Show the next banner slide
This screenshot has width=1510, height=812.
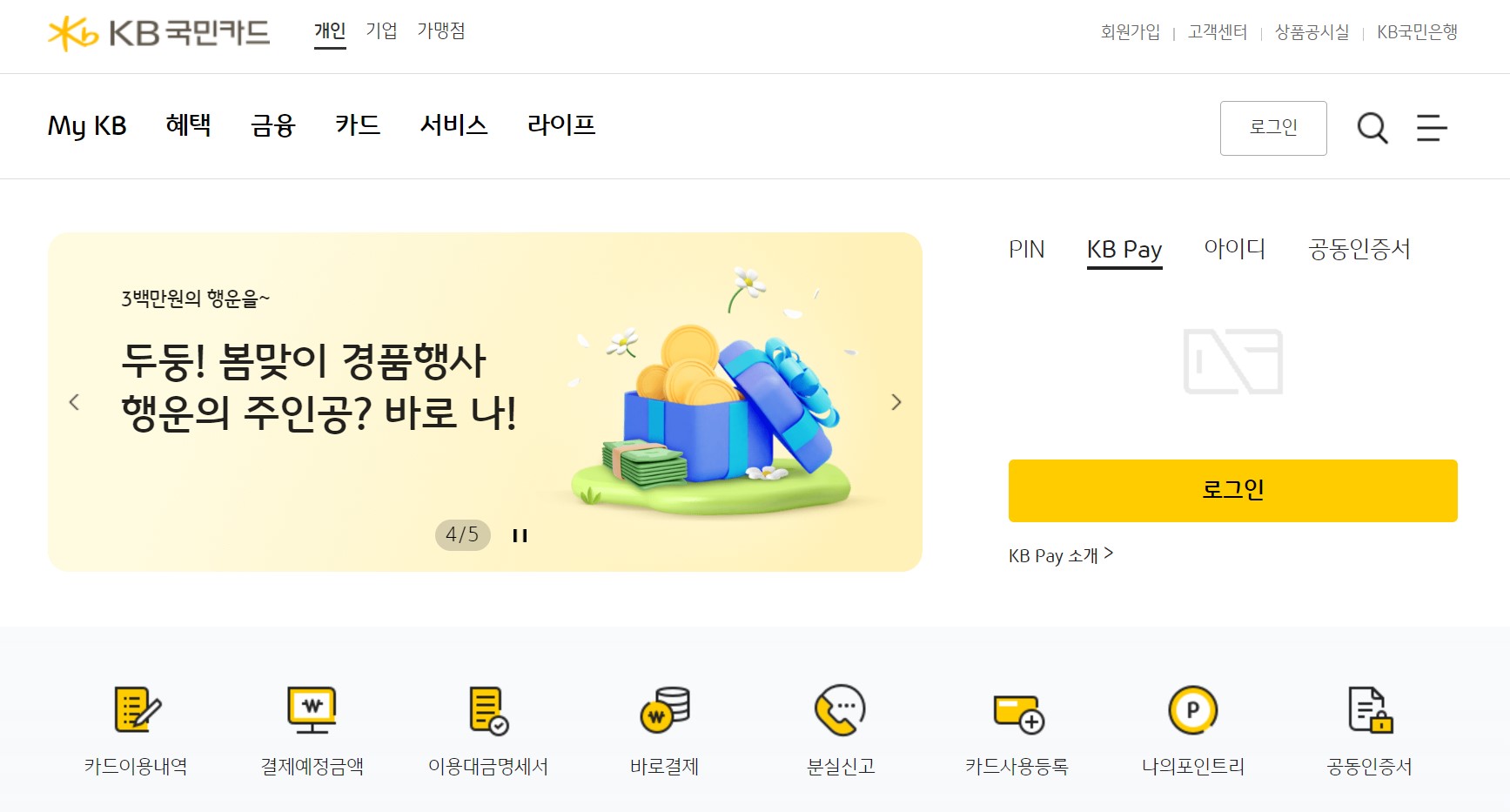(x=896, y=402)
